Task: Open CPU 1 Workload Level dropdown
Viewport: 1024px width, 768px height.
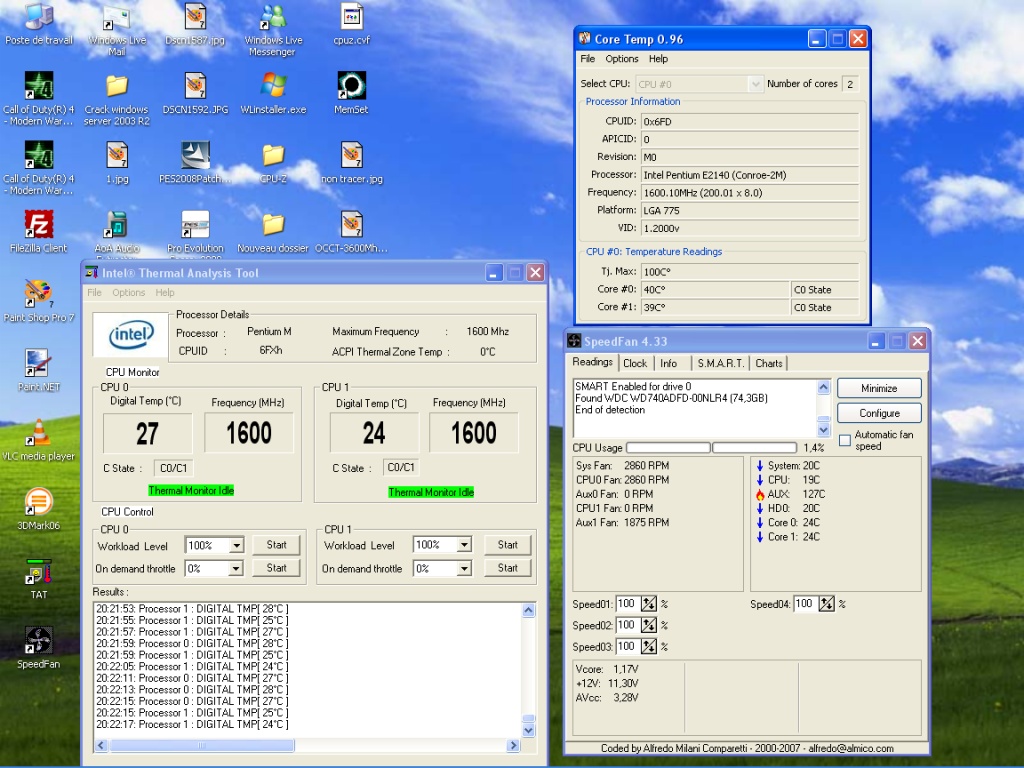Action: (x=464, y=545)
